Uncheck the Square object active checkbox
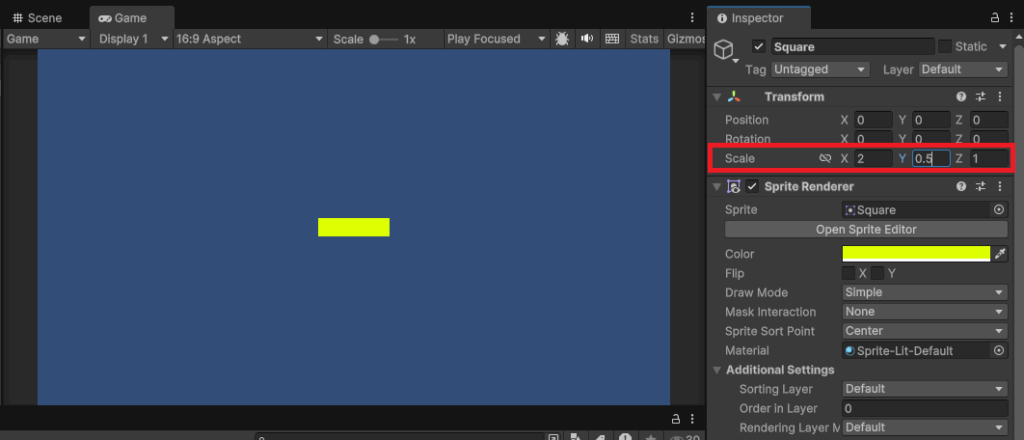Image resolution: width=1024 pixels, height=440 pixels. pyautogui.click(x=758, y=46)
